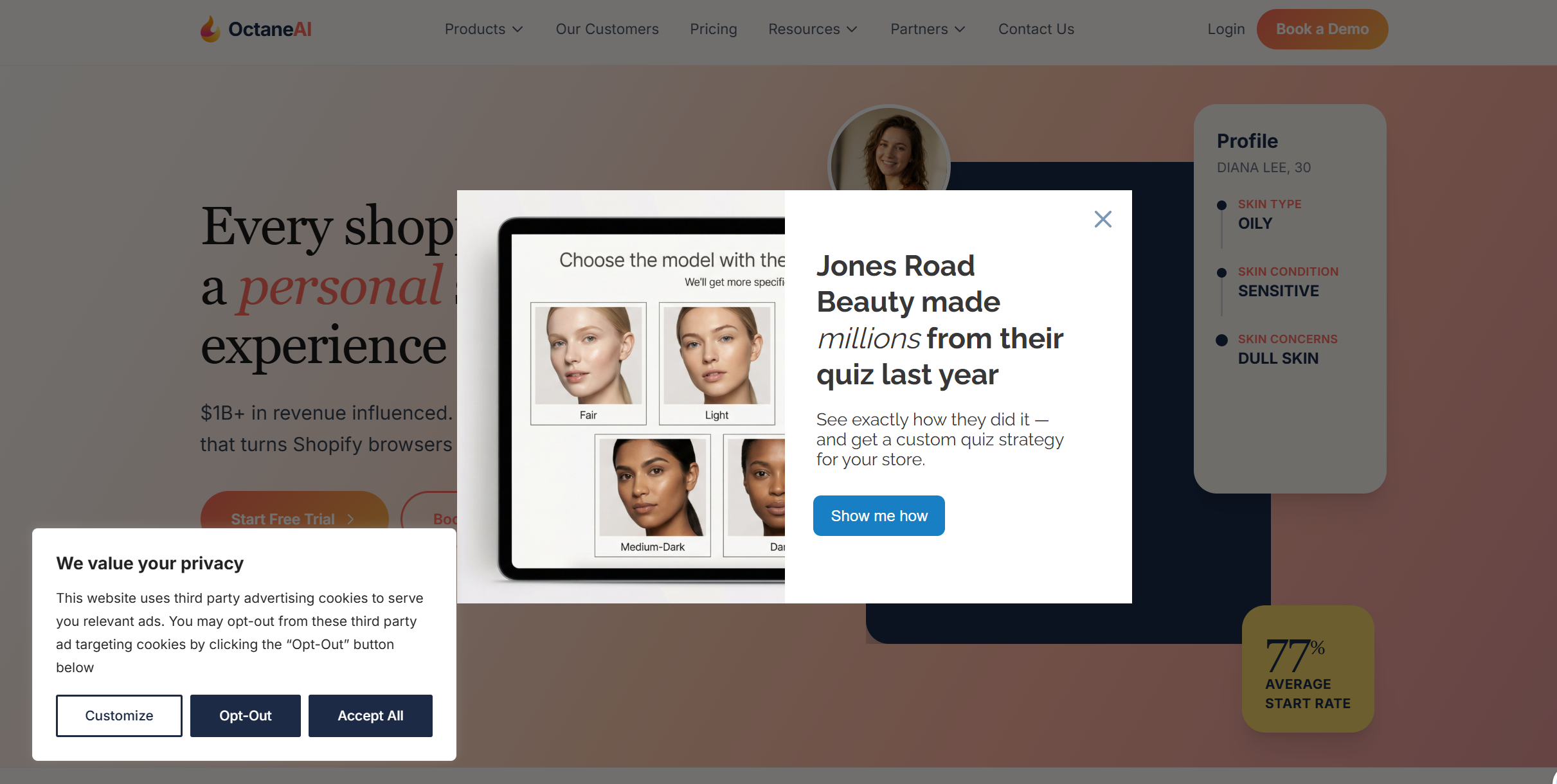This screenshot has height=784, width=1557.
Task: Click Customize in the privacy banner
Action: pos(119,715)
